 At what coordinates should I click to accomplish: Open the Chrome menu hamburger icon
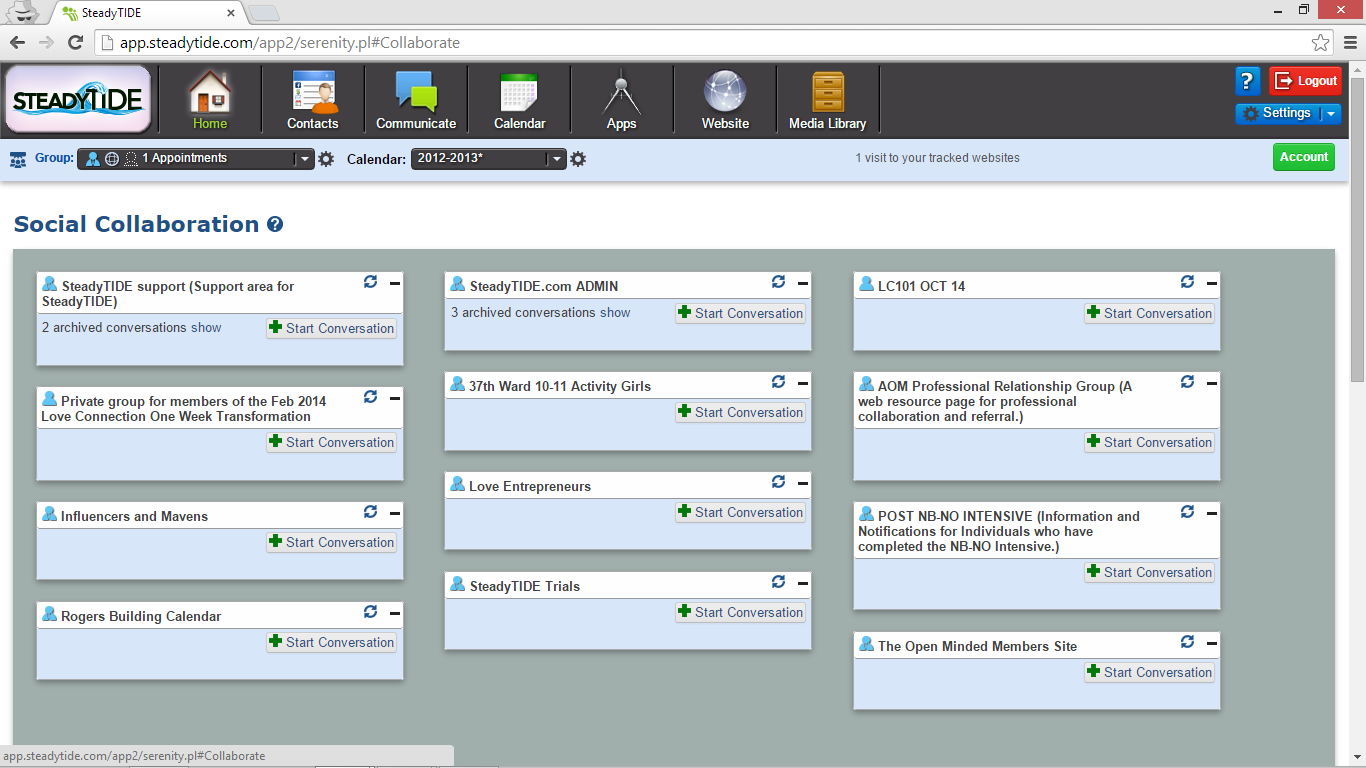tap(1351, 43)
